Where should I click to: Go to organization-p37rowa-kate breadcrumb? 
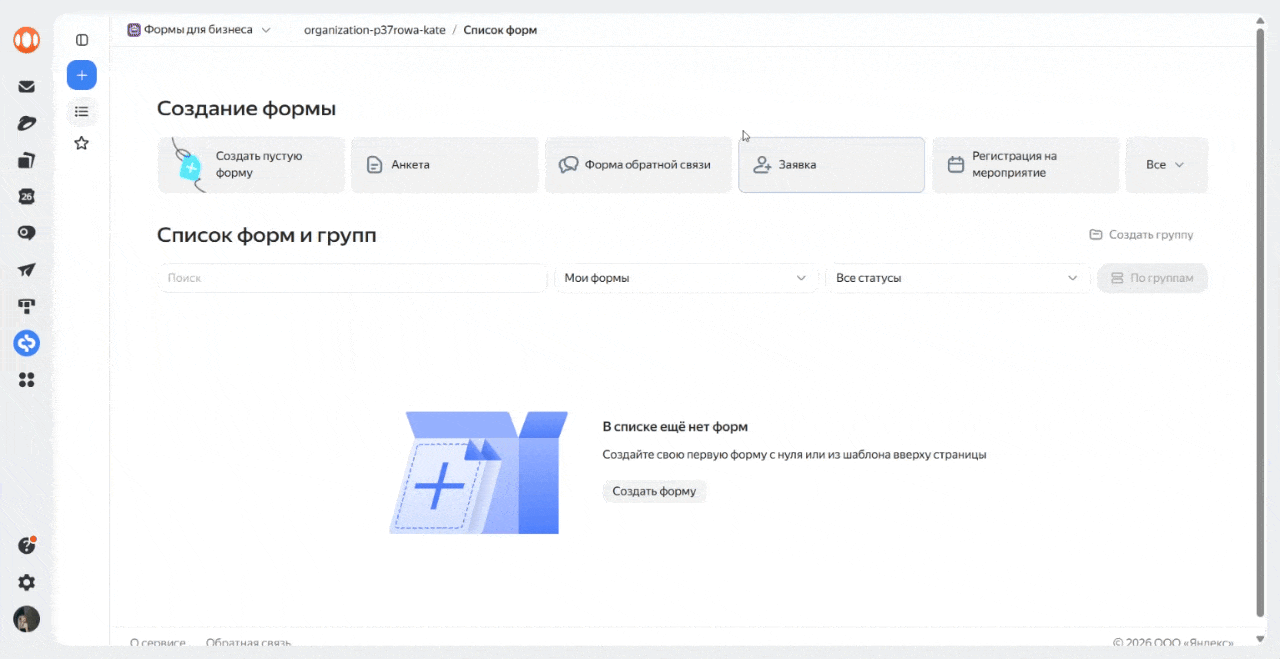pyautogui.click(x=375, y=30)
